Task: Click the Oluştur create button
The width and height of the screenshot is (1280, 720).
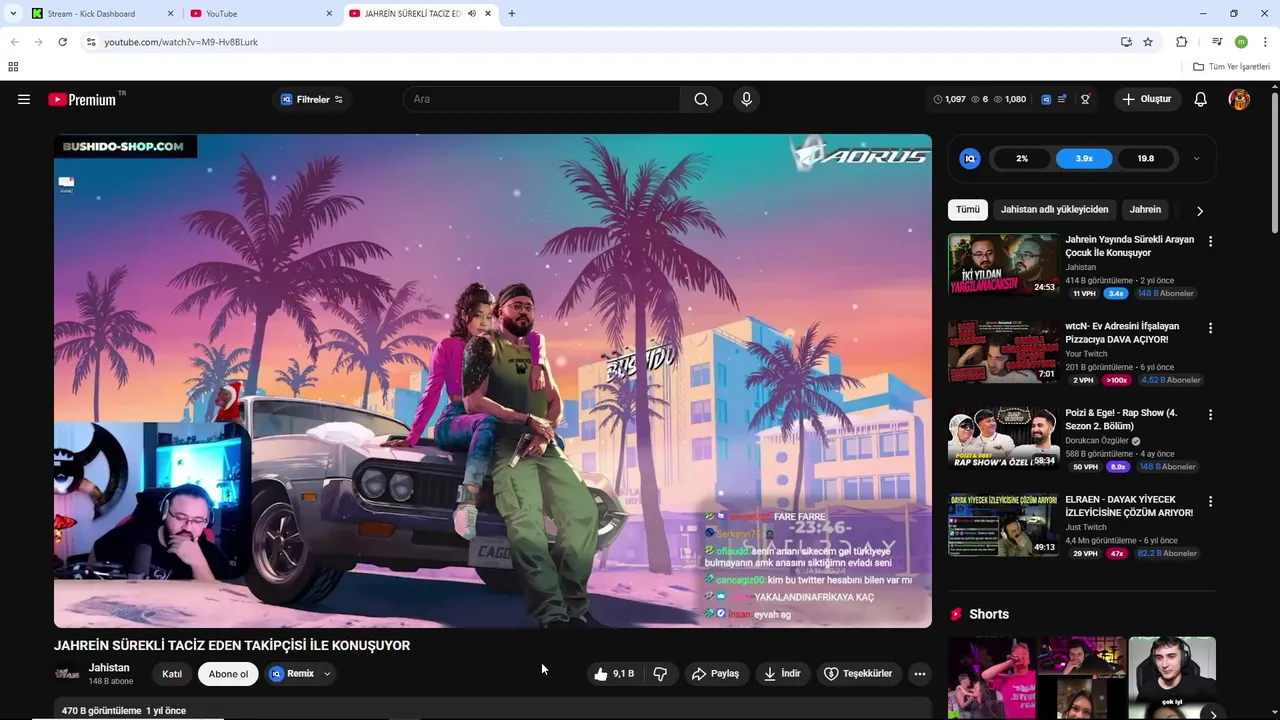Action: [x=1147, y=99]
